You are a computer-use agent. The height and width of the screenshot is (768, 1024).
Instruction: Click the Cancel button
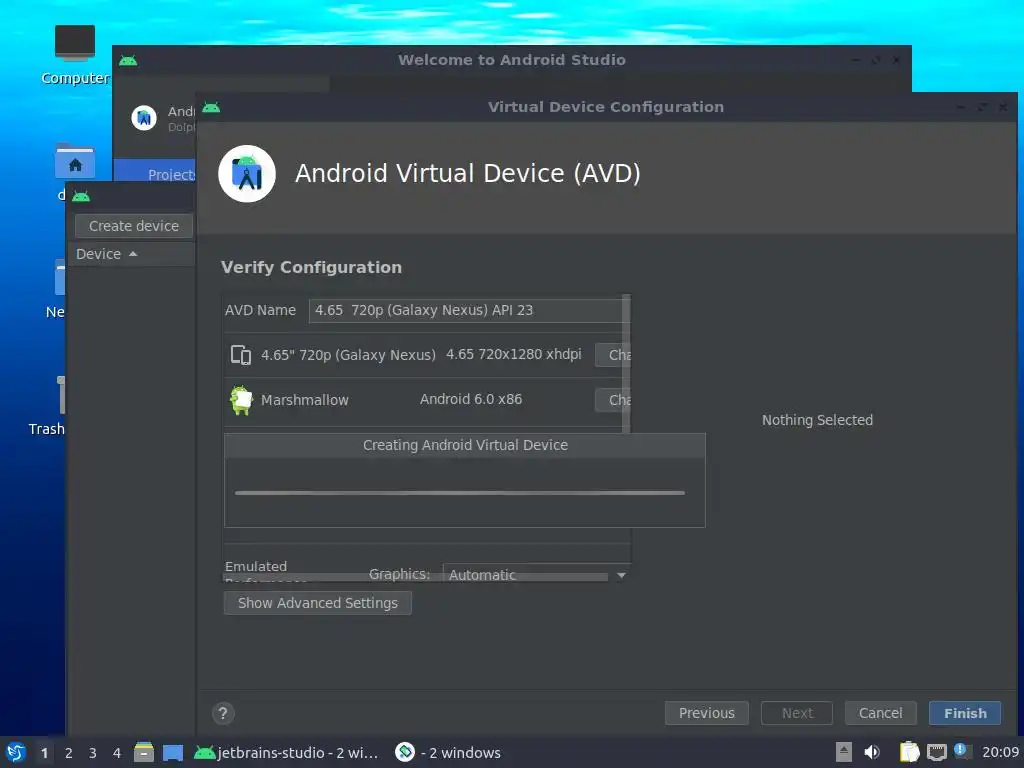(880, 713)
